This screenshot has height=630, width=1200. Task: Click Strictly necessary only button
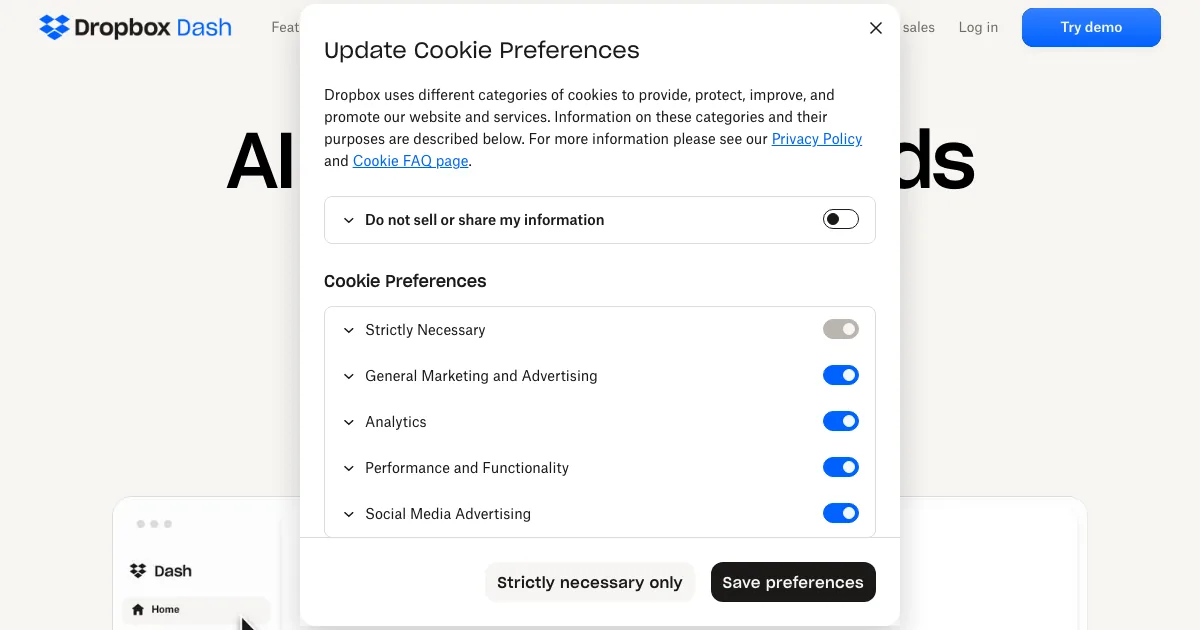coord(589,582)
